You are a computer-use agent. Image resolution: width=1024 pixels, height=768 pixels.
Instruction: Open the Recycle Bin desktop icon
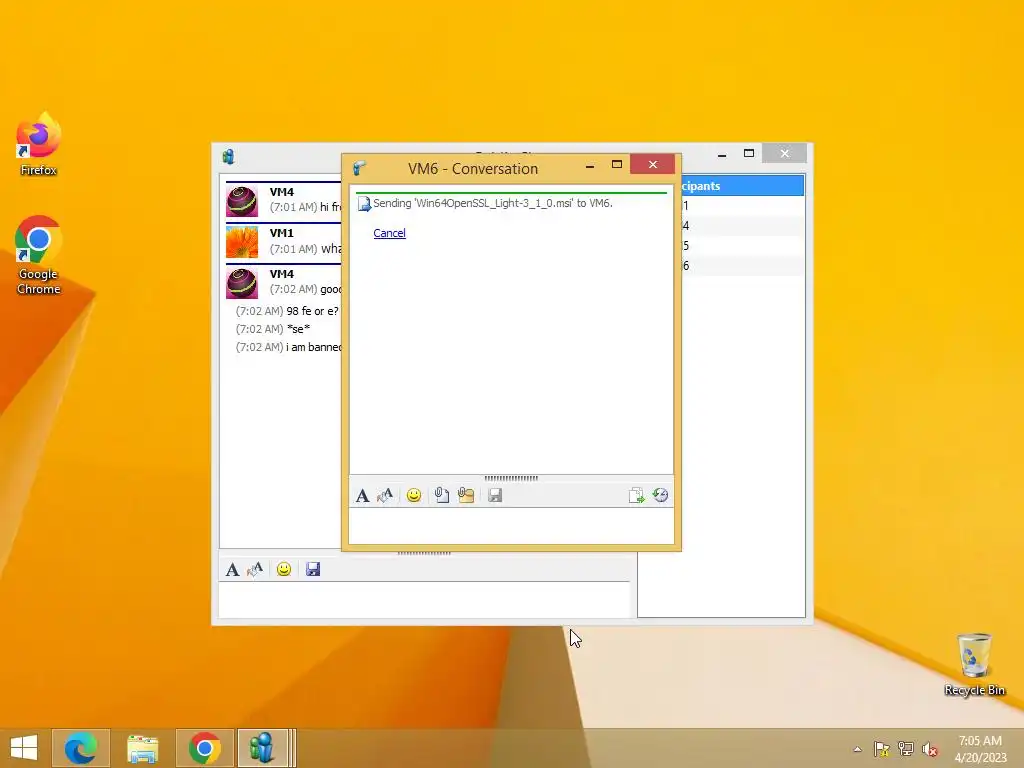(x=974, y=665)
